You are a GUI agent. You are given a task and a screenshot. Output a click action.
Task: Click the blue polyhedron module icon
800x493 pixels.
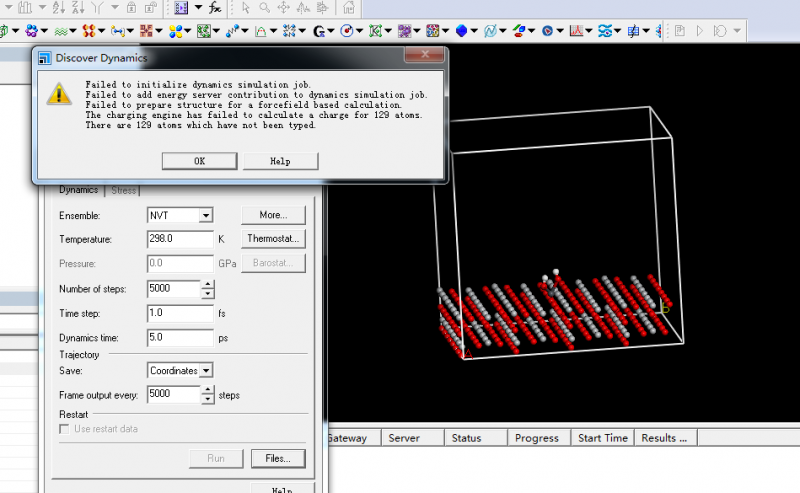(462, 31)
